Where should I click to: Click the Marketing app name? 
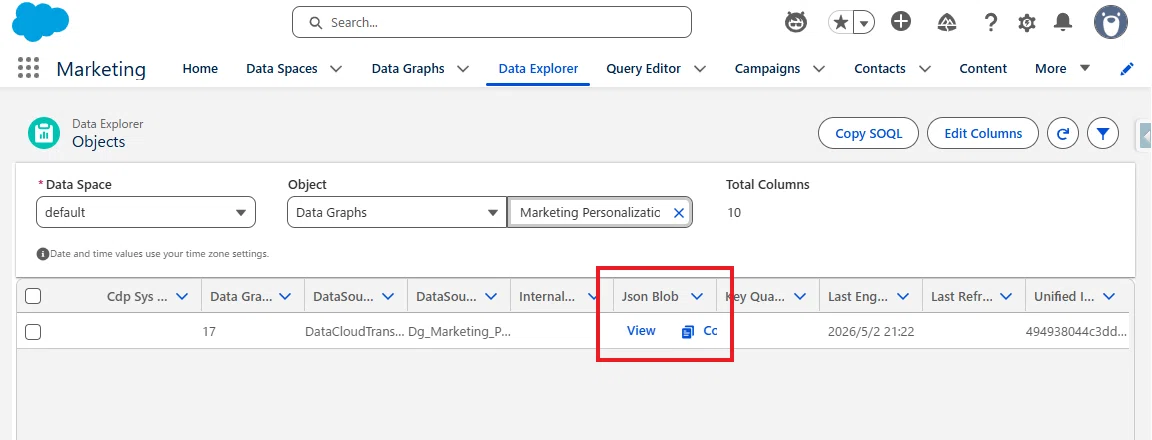pos(101,69)
